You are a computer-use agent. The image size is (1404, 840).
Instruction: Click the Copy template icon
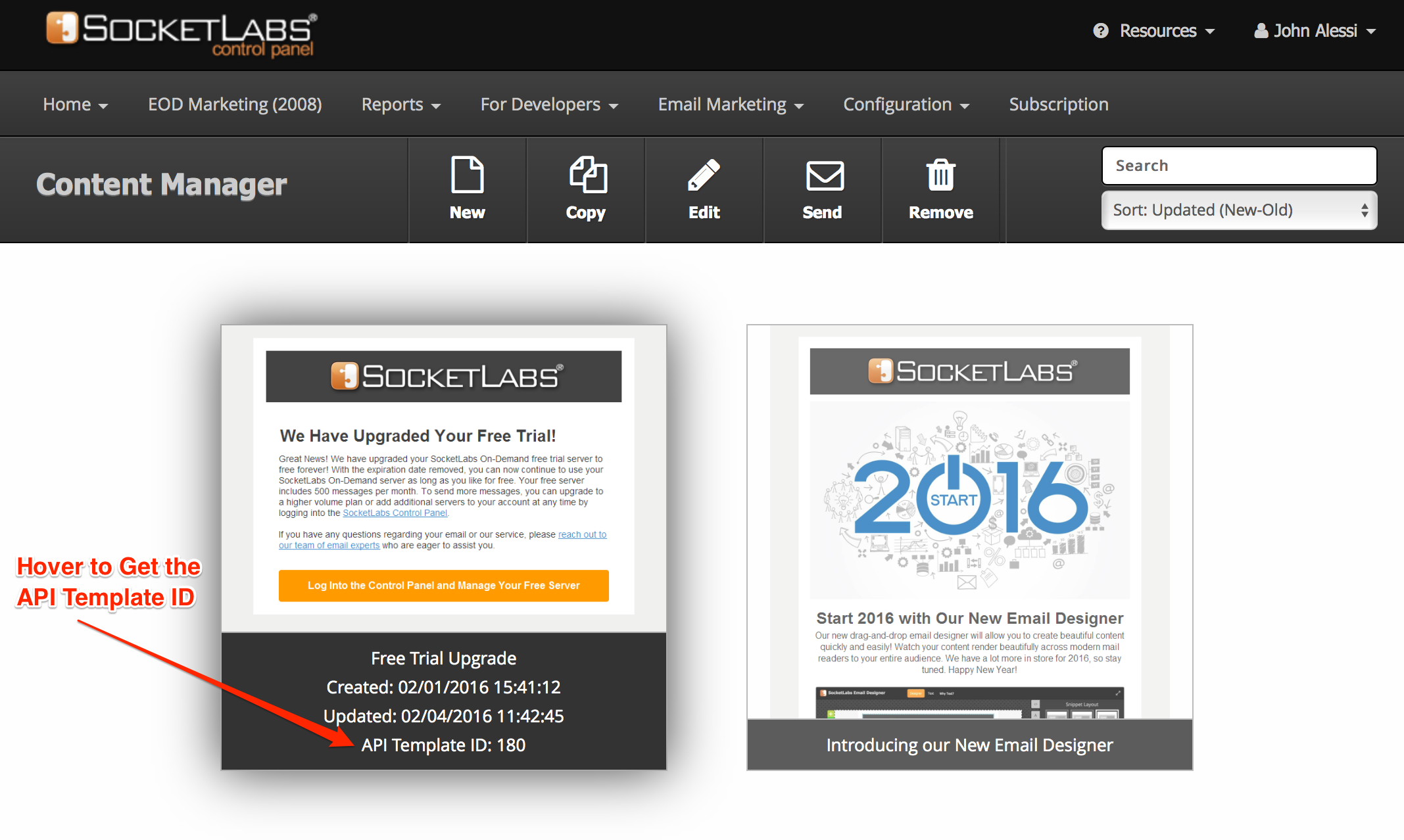pos(587,175)
